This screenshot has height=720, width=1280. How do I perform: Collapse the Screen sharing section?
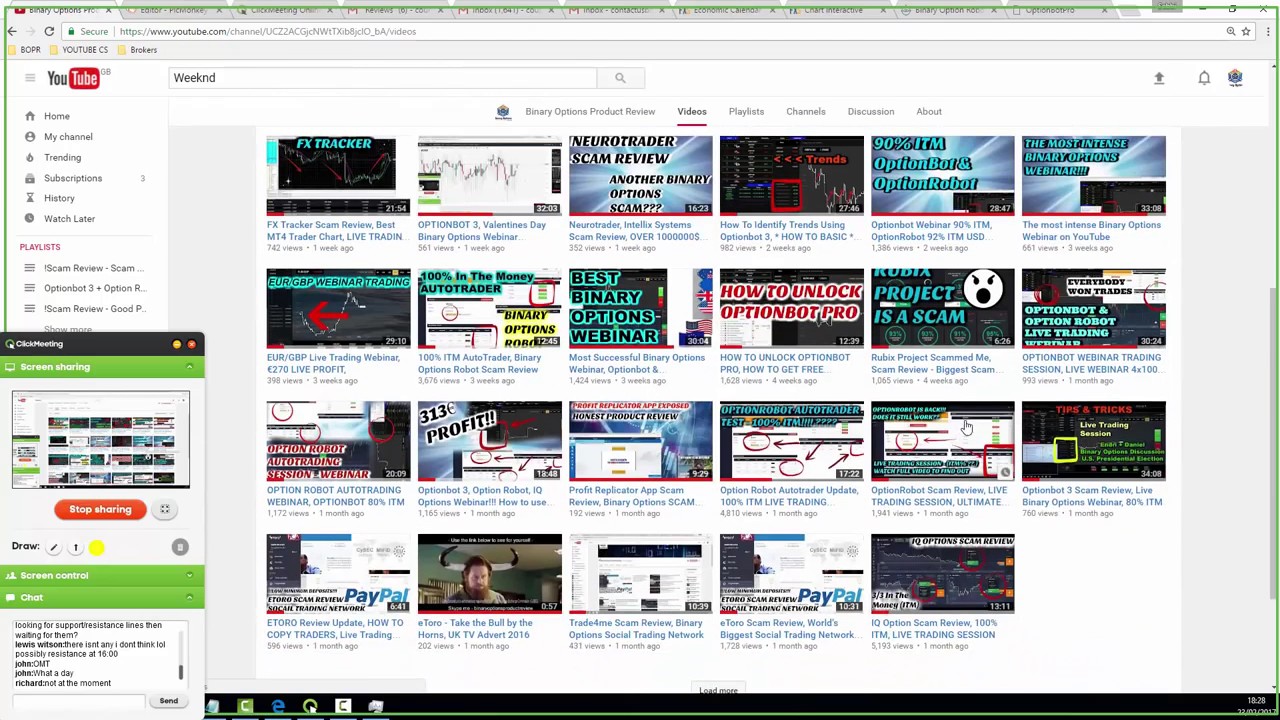click(189, 367)
